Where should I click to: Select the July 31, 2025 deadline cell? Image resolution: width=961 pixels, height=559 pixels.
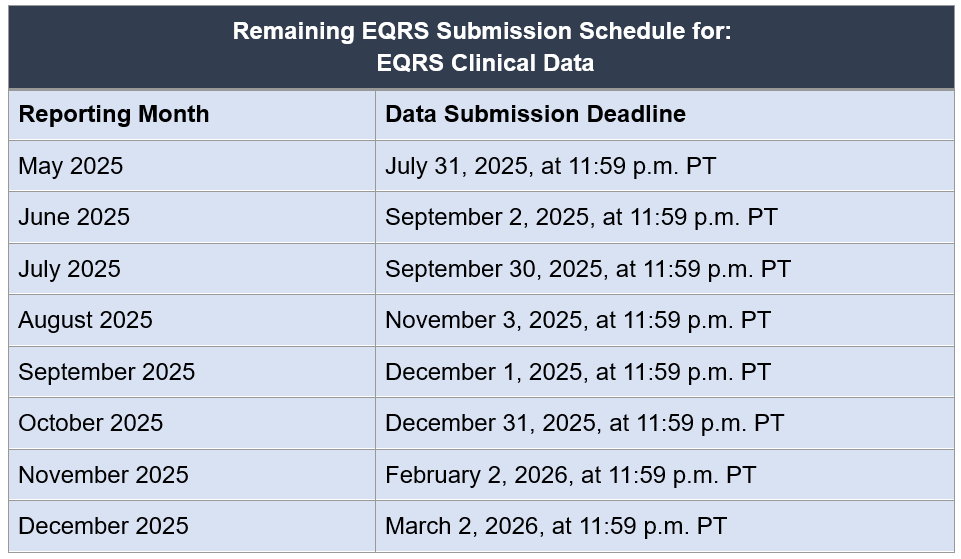click(665, 166)
